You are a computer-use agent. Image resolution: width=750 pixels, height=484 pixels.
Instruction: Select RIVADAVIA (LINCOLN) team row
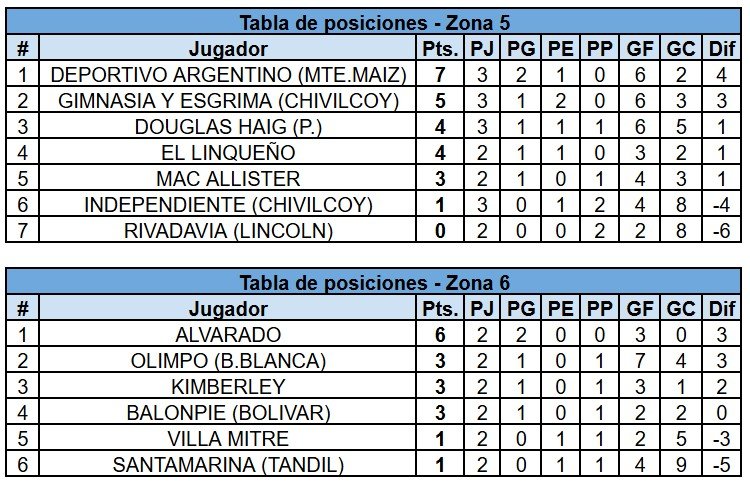374,230
